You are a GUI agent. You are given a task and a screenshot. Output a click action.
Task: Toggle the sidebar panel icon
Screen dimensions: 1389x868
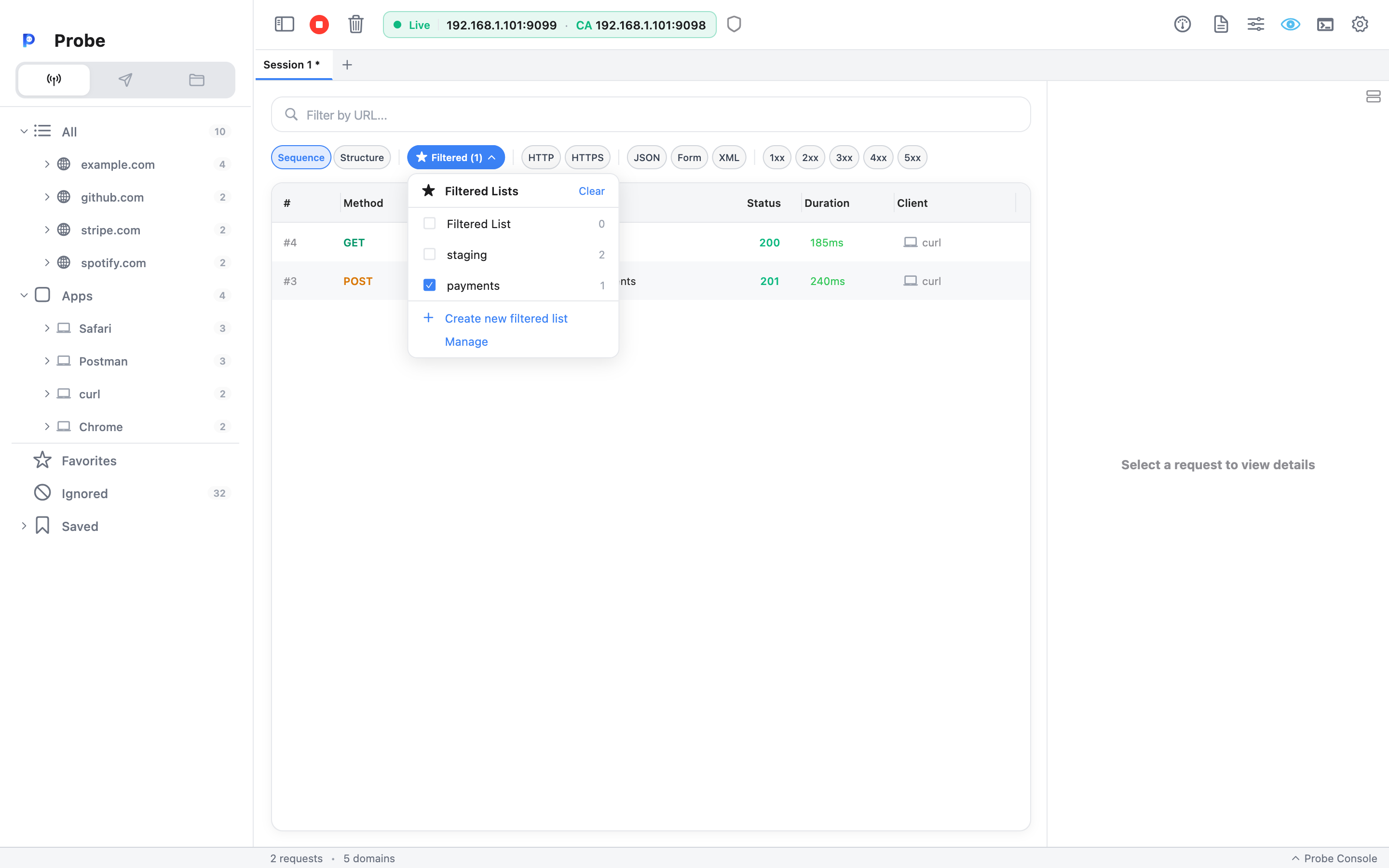click(284, 24)
